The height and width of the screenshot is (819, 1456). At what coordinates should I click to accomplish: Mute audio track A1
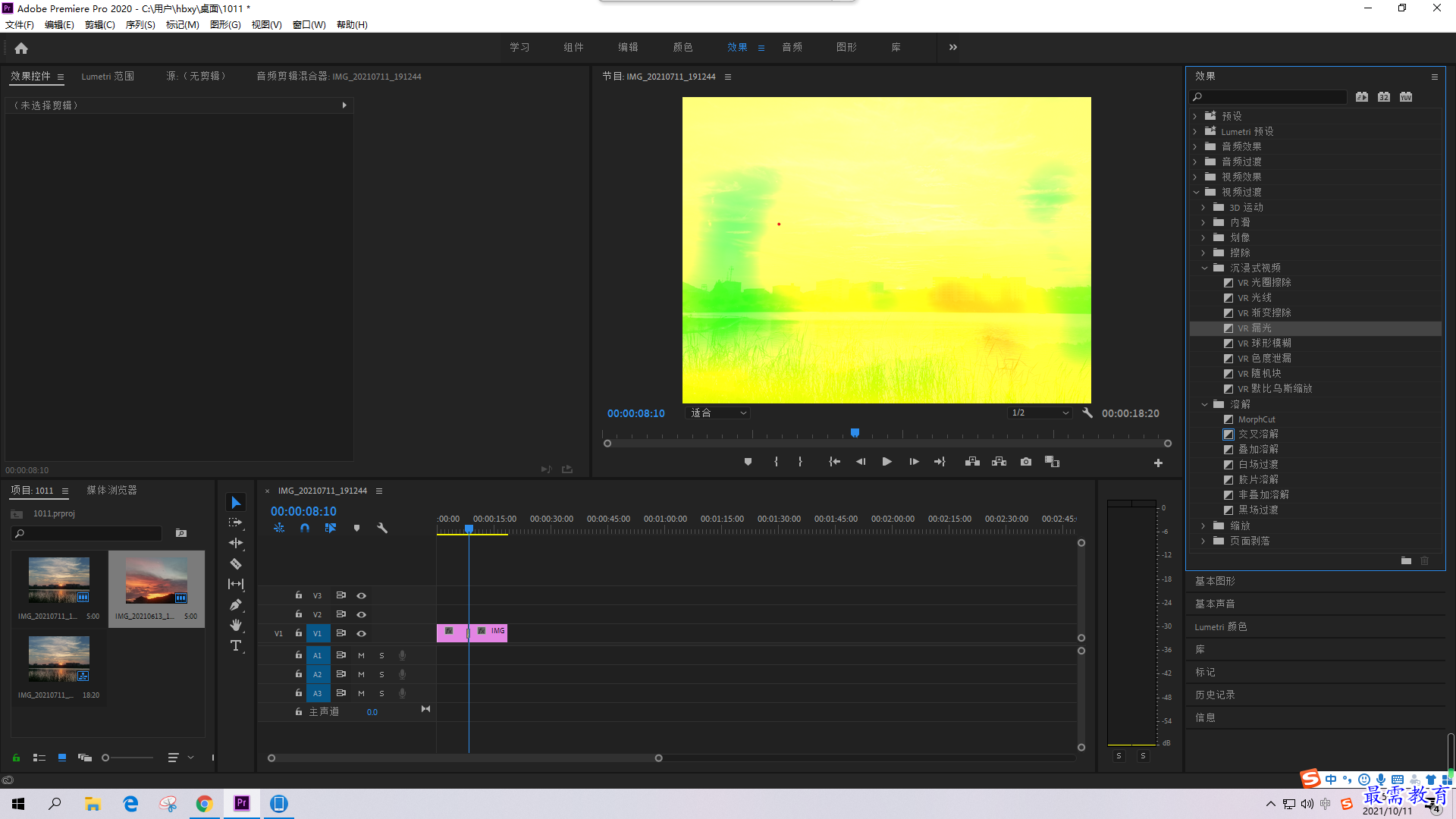coord(361,655)
